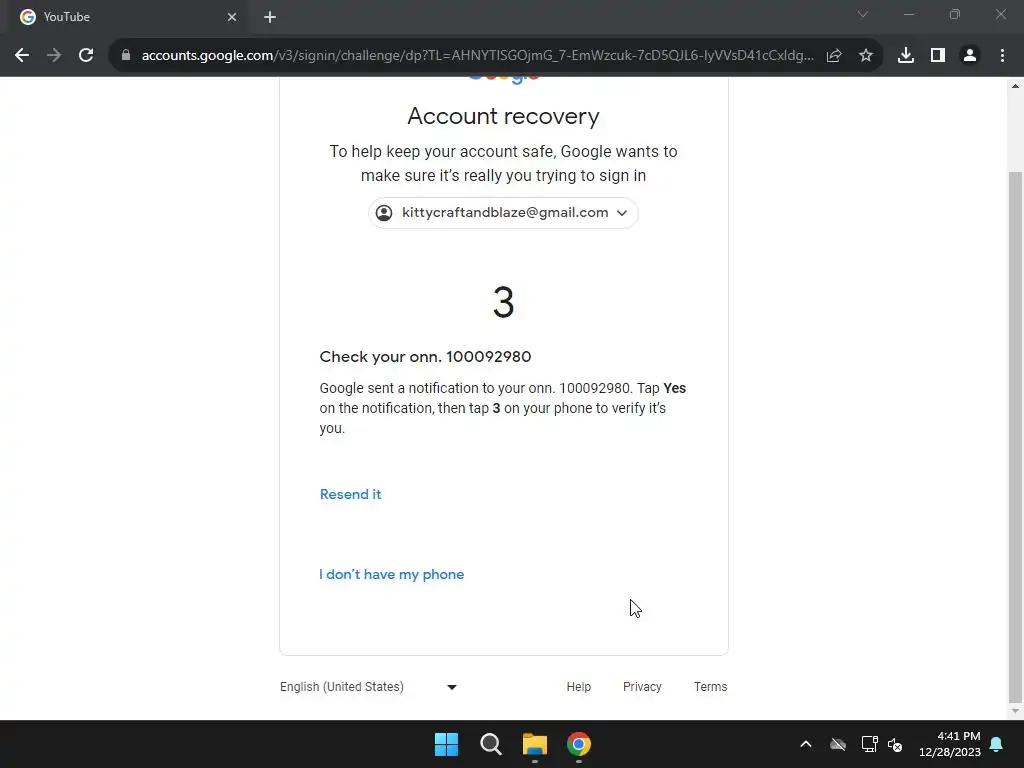Viewport: 1024px width, 768px height.
Task: Open the Terms footer link
Action: point(711,687)
